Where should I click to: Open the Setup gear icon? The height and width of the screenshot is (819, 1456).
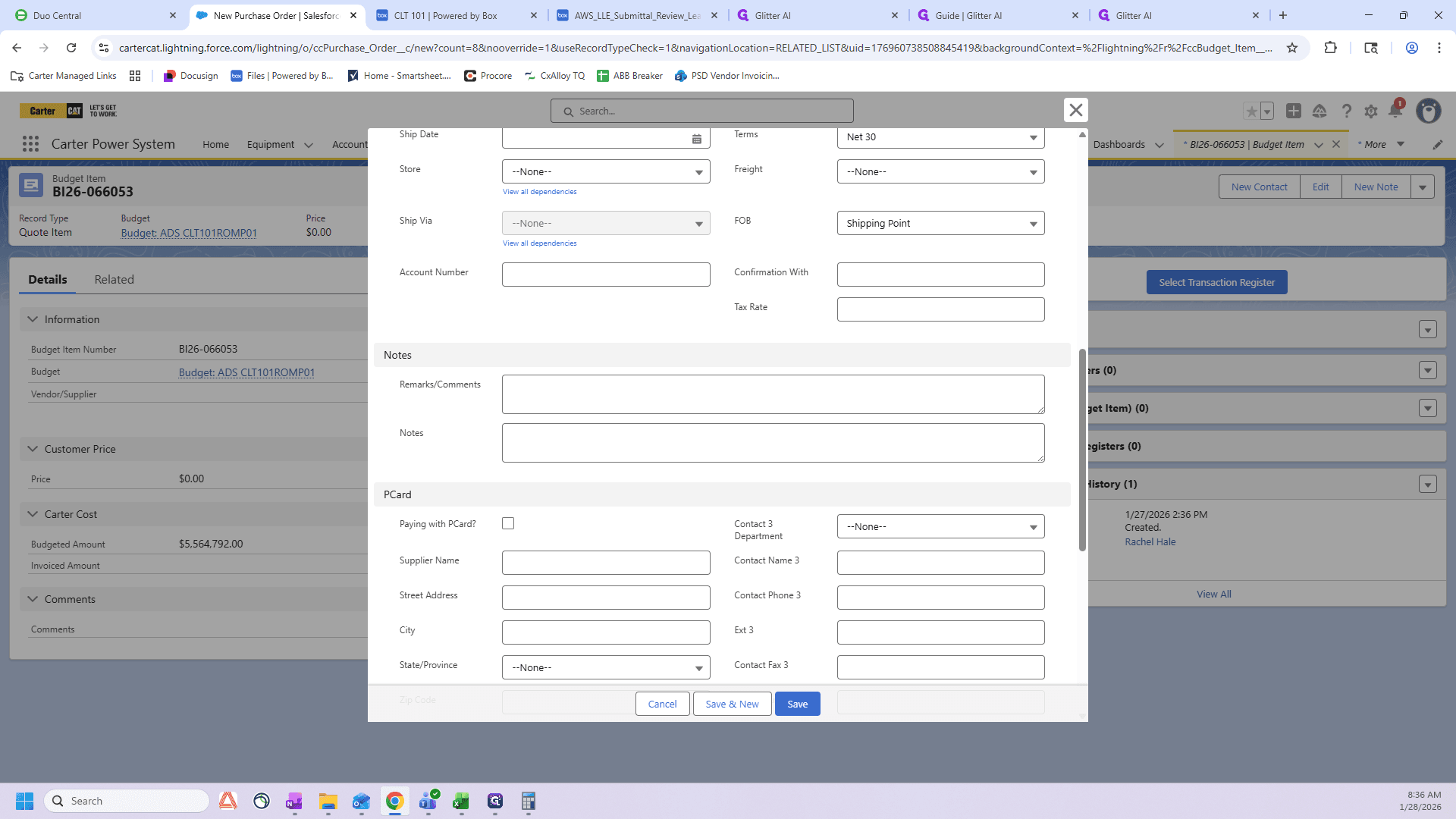tap(1371, 111)
